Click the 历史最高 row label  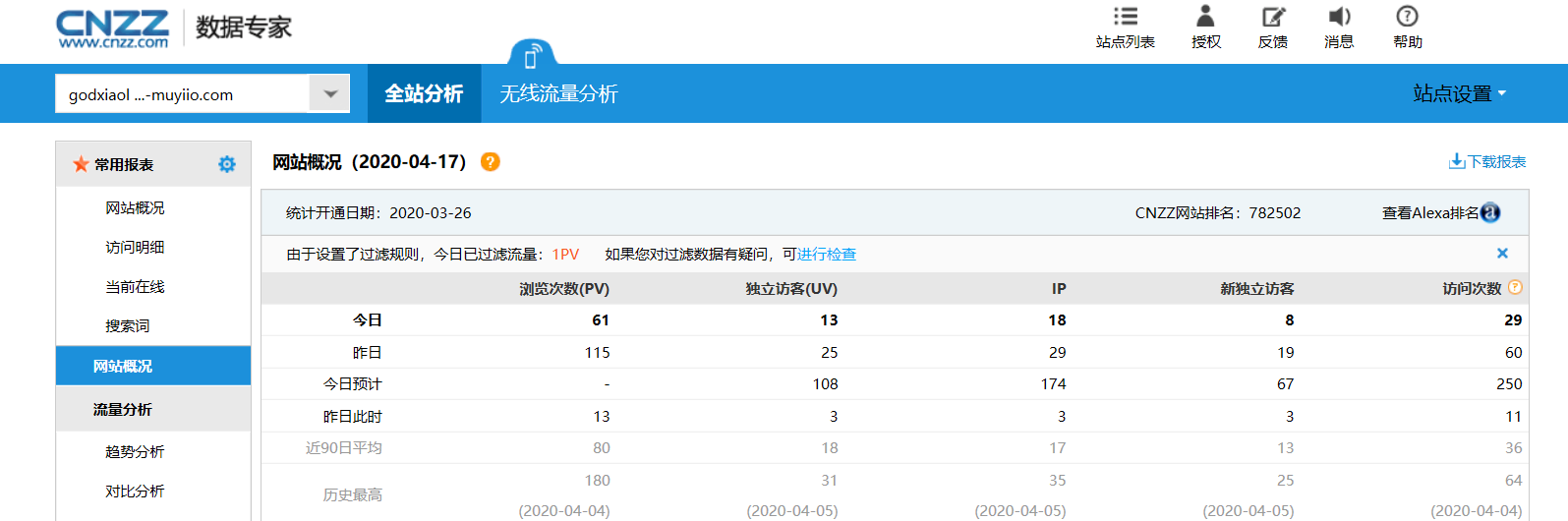353,494
